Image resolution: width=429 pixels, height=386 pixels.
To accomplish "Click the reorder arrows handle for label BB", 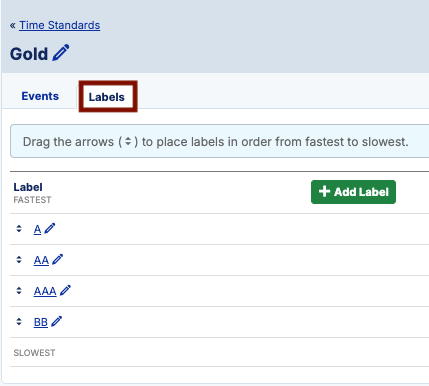I will point(19,322).
